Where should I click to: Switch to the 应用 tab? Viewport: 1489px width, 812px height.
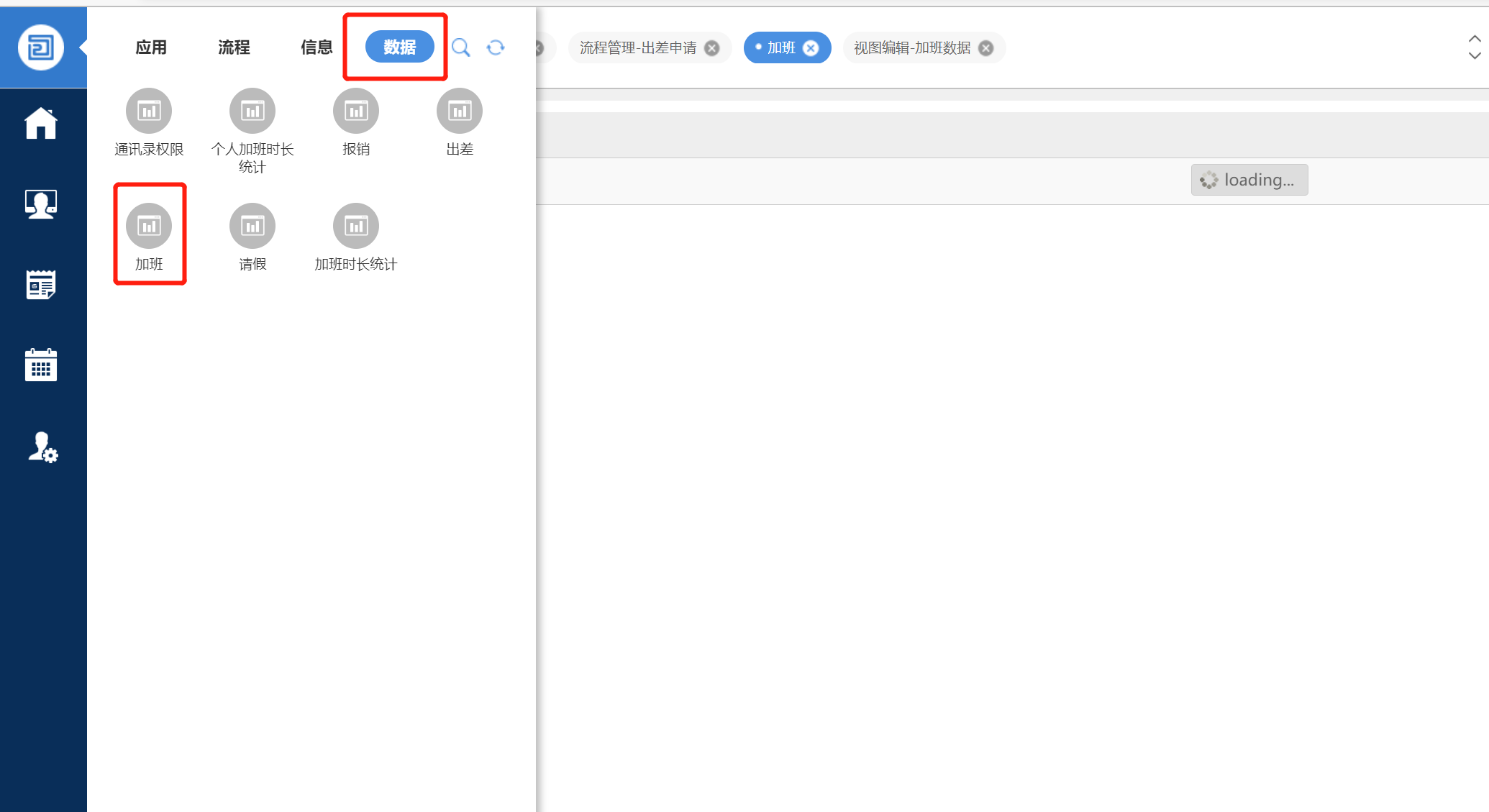[x=151, y=47]
